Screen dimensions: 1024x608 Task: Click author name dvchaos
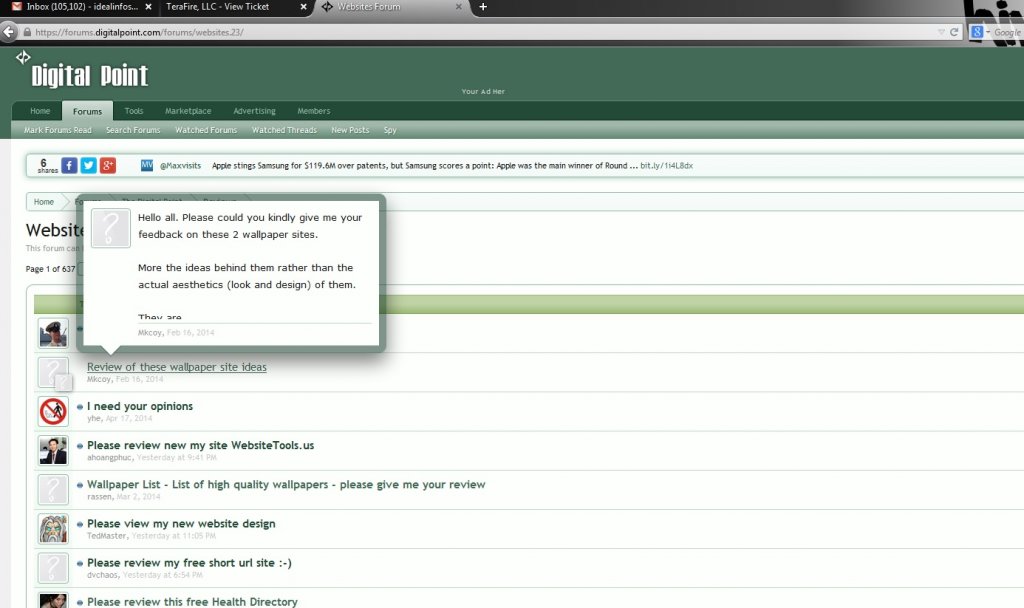pyautogui.click(x=103, y=575)
